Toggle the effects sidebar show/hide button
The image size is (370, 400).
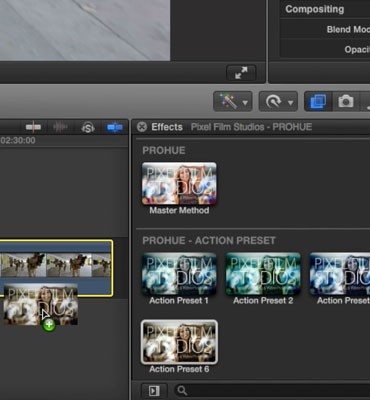click(154, 390)
